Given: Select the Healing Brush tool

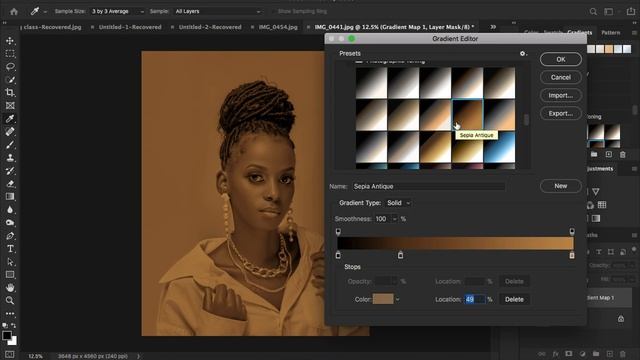Looking at the screenshot, I should point(10,131).
